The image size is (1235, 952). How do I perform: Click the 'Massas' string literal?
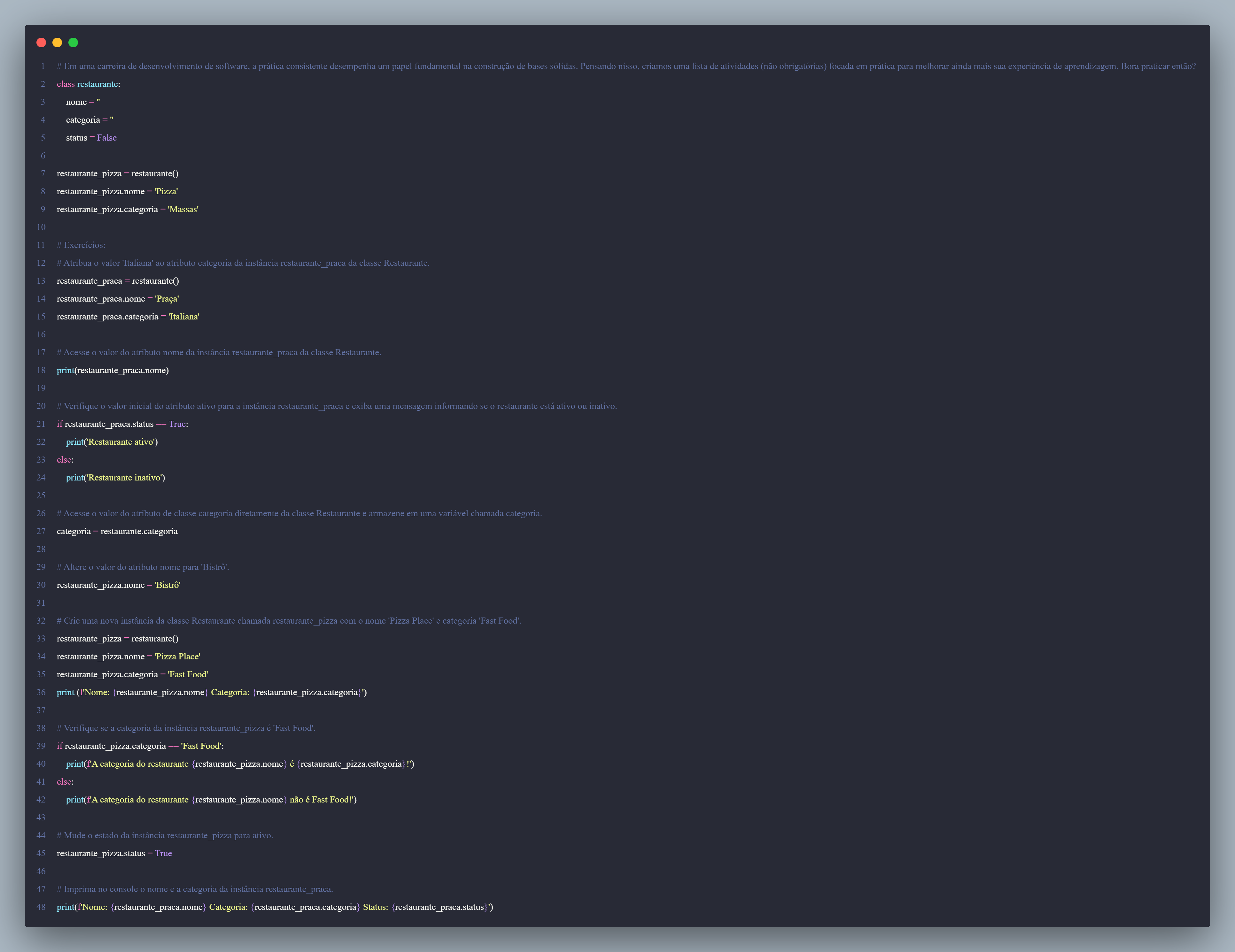(183, 209)
